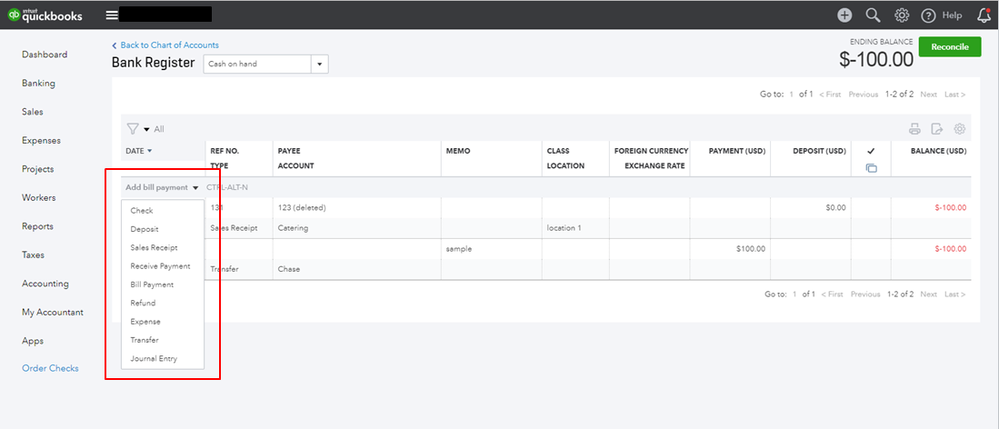Expand the Add bill payment dropdown
This screenshot has height=429, width=999.
coord(196,187)
